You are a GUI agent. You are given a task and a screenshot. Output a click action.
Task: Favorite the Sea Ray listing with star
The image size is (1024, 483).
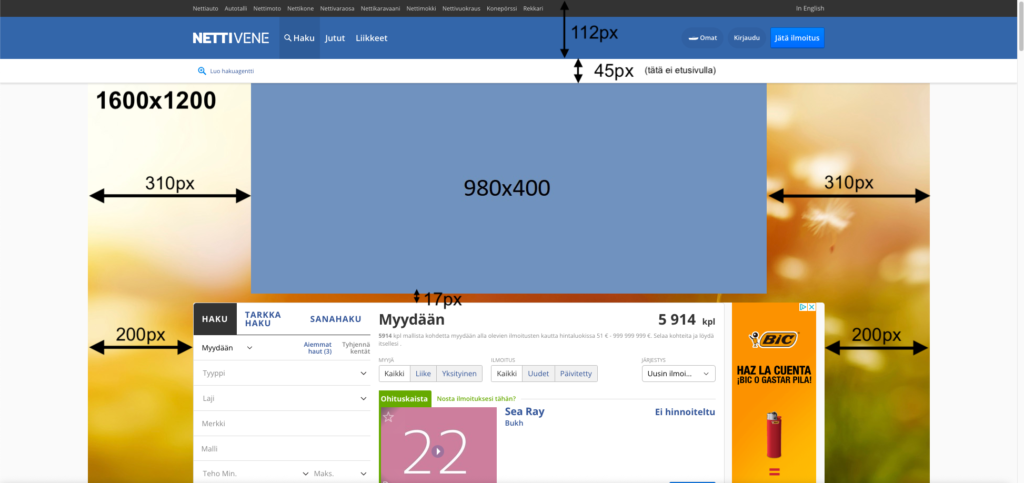(389, 417)
